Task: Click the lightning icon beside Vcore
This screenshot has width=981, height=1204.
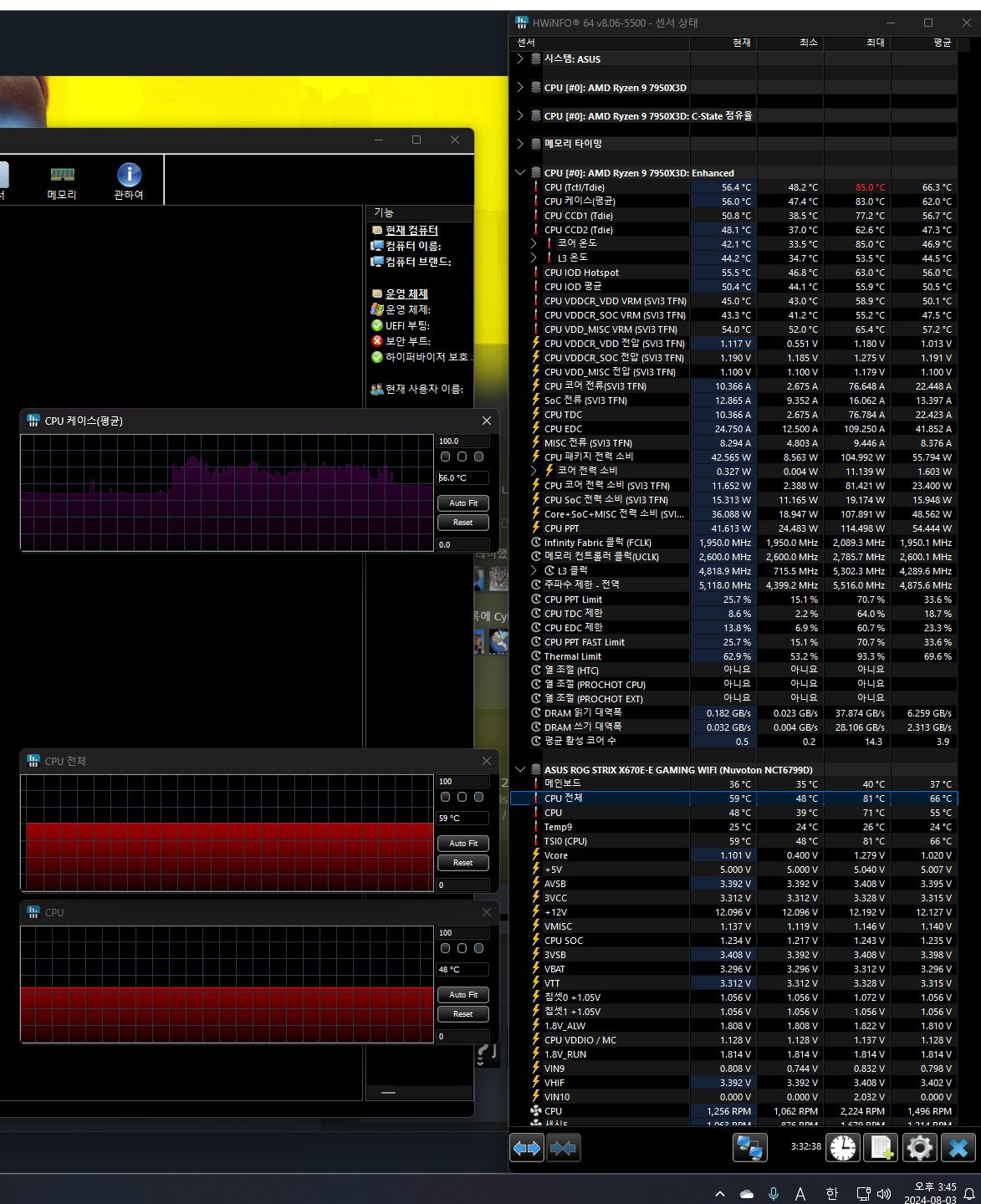Action: pyautogui.click(x=536, y=855)
